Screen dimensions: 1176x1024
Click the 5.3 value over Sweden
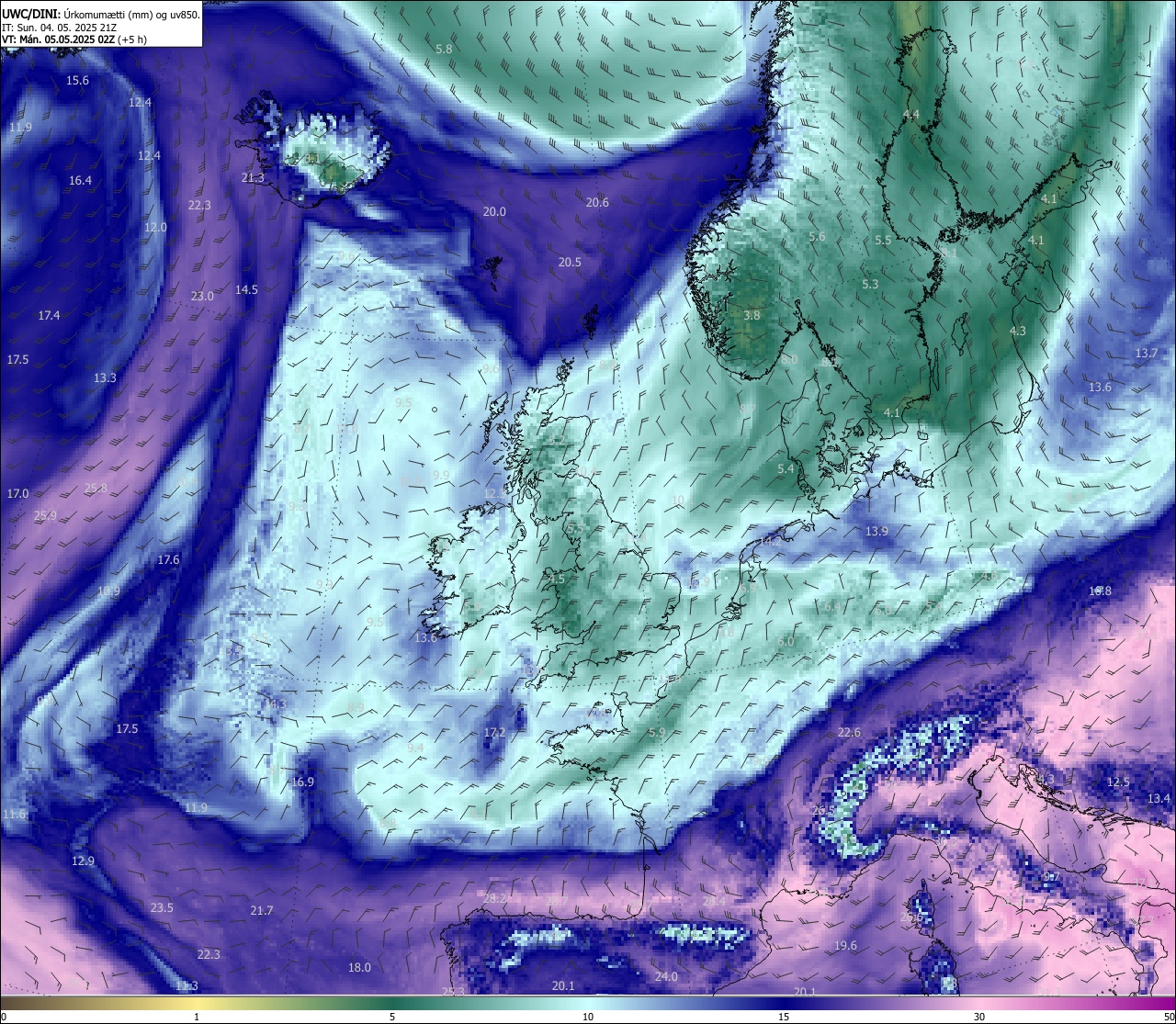[870, 285]
